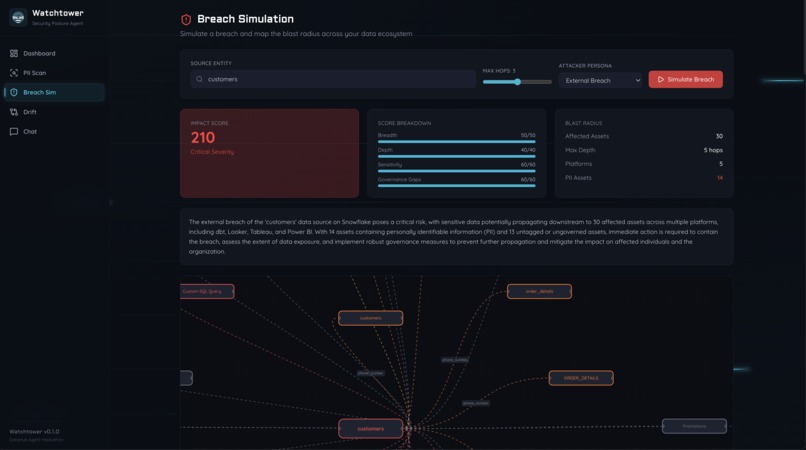Navigate to the Drift page label
This screenshot has width=806, height=450.
pyautogui.click(x=30, y=112)
